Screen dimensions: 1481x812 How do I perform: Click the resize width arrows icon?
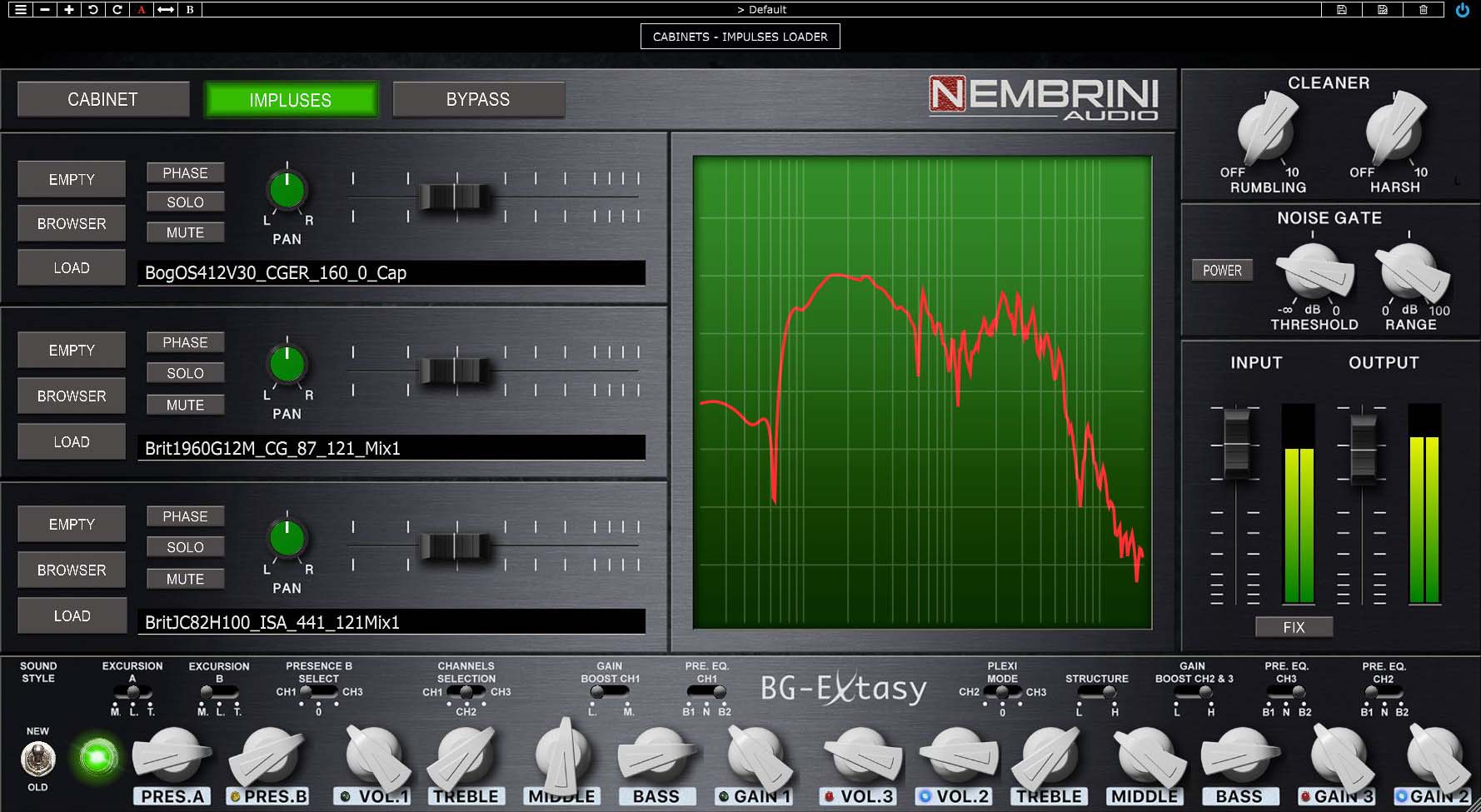[164, 10]
